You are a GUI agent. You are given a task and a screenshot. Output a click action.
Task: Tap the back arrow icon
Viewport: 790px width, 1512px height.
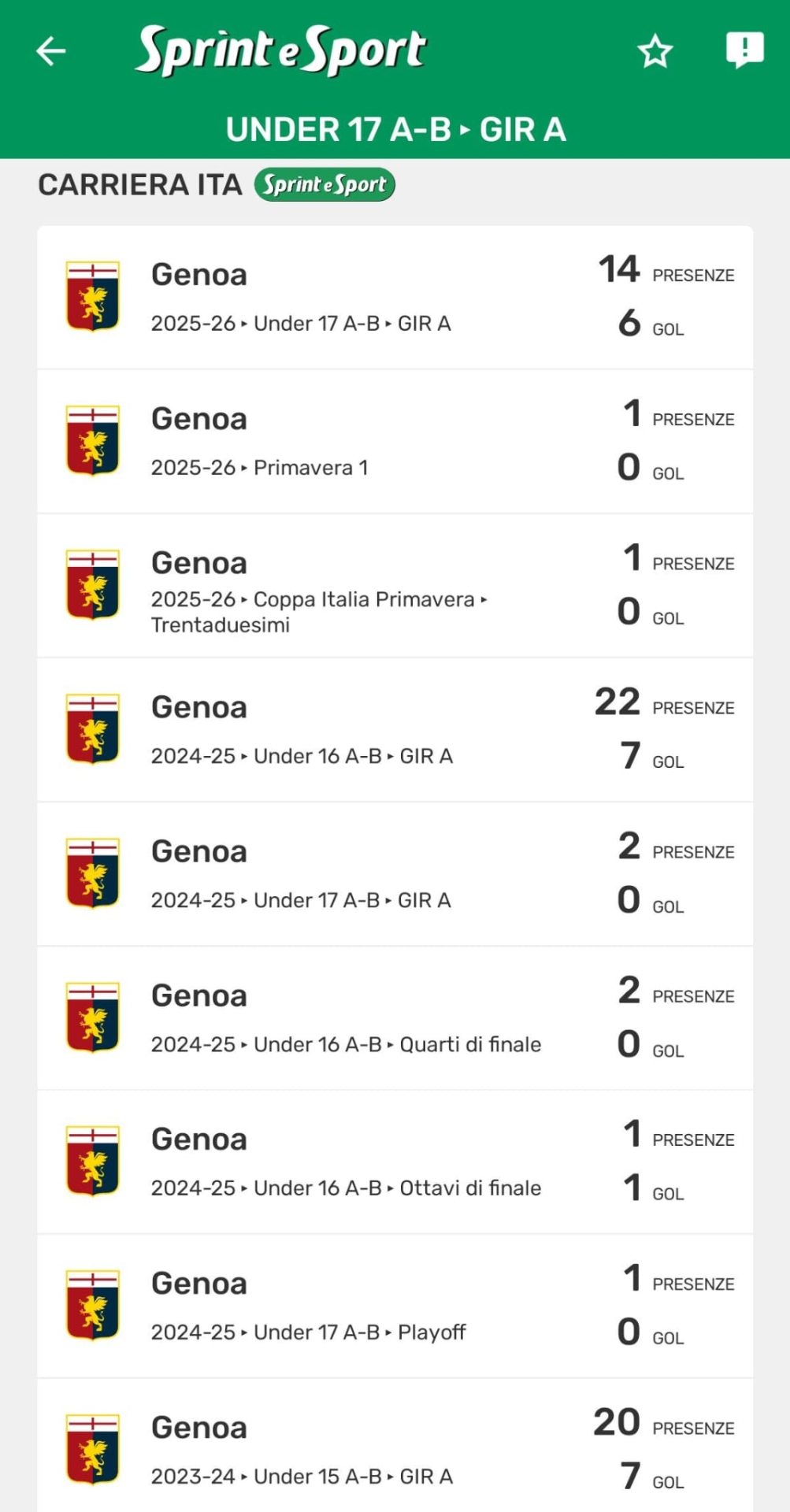[x=51, y=51]
